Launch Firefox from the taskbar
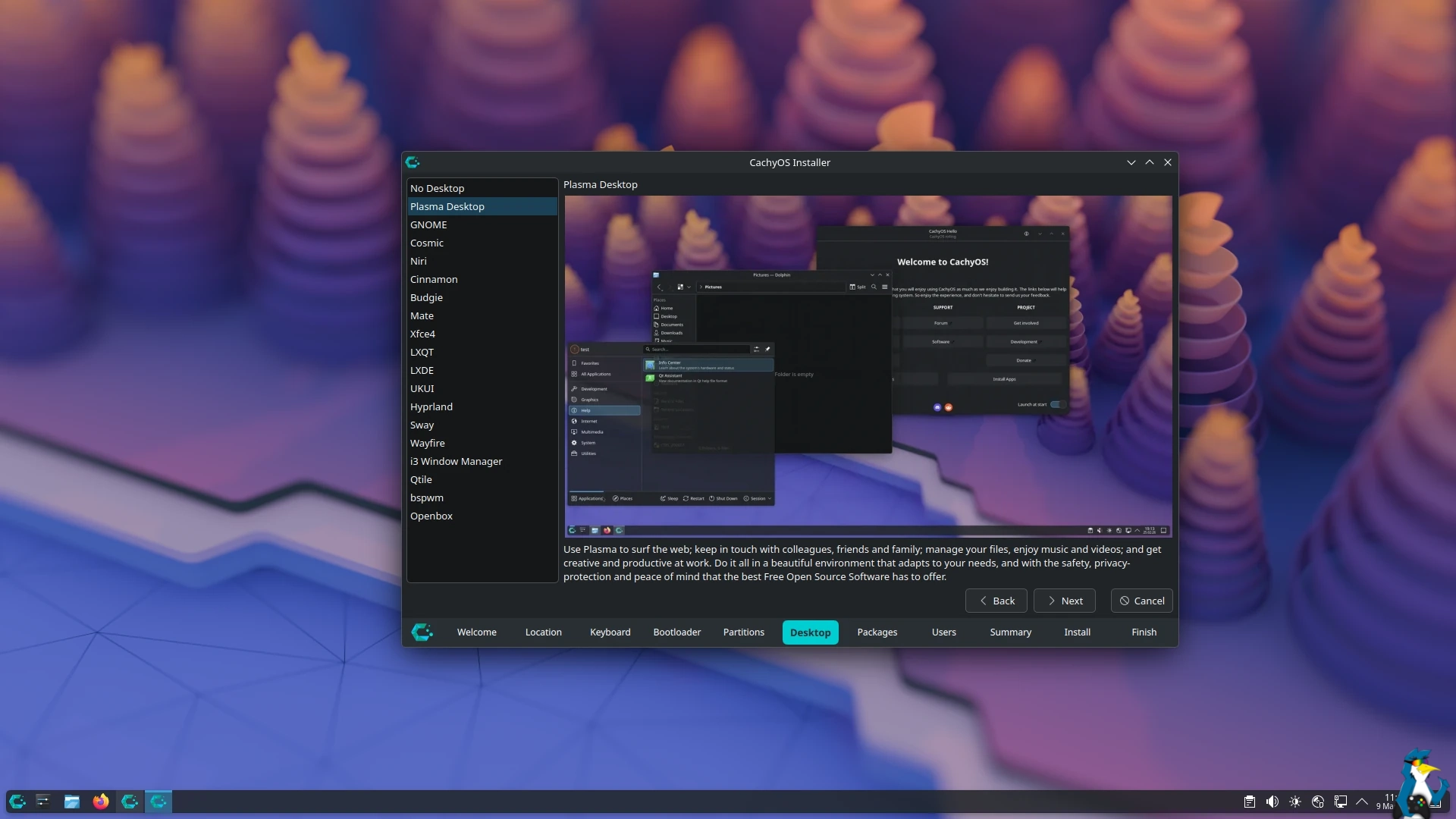The height and width of the screenshot is (819, 1456). (x=100, y=802)
